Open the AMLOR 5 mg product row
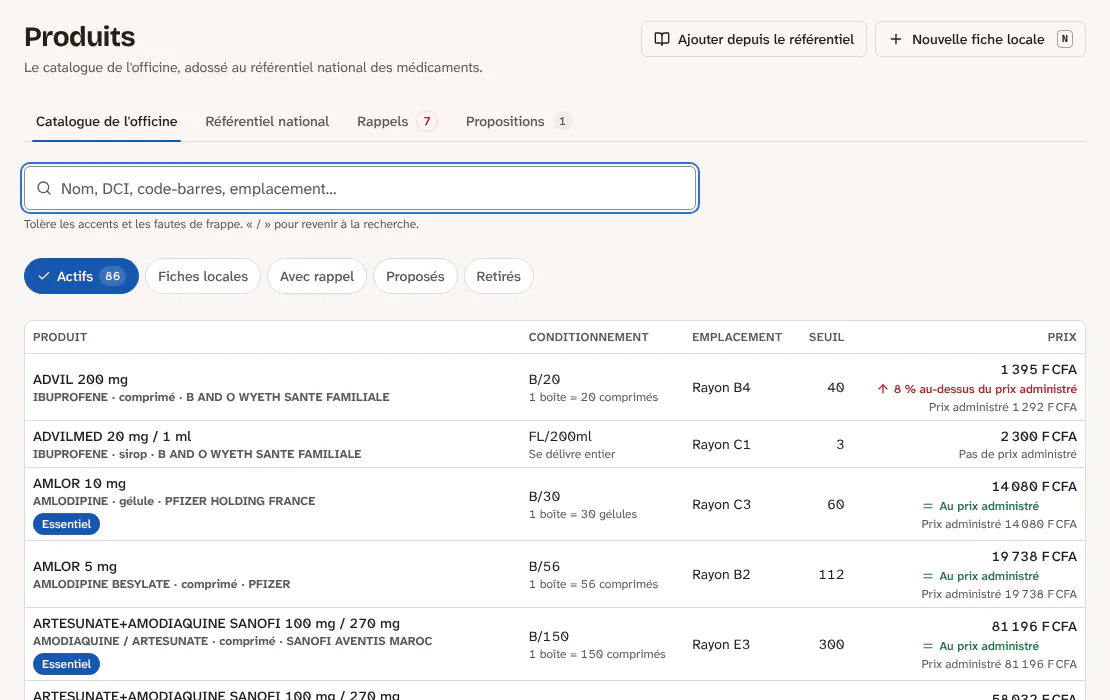The width and height of the screenshot is (1110, 700). click(x=554, y=575)
